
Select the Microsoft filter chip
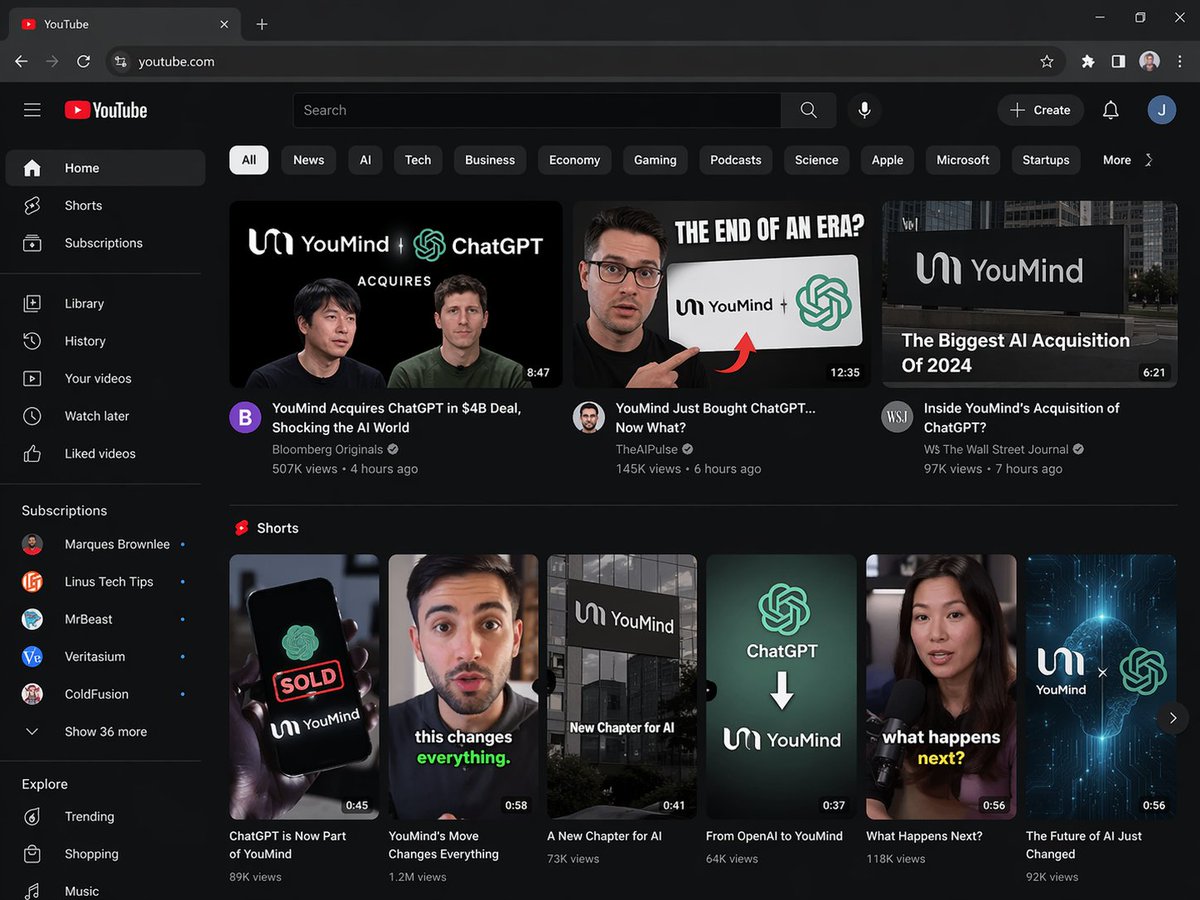tap(963, 160)
